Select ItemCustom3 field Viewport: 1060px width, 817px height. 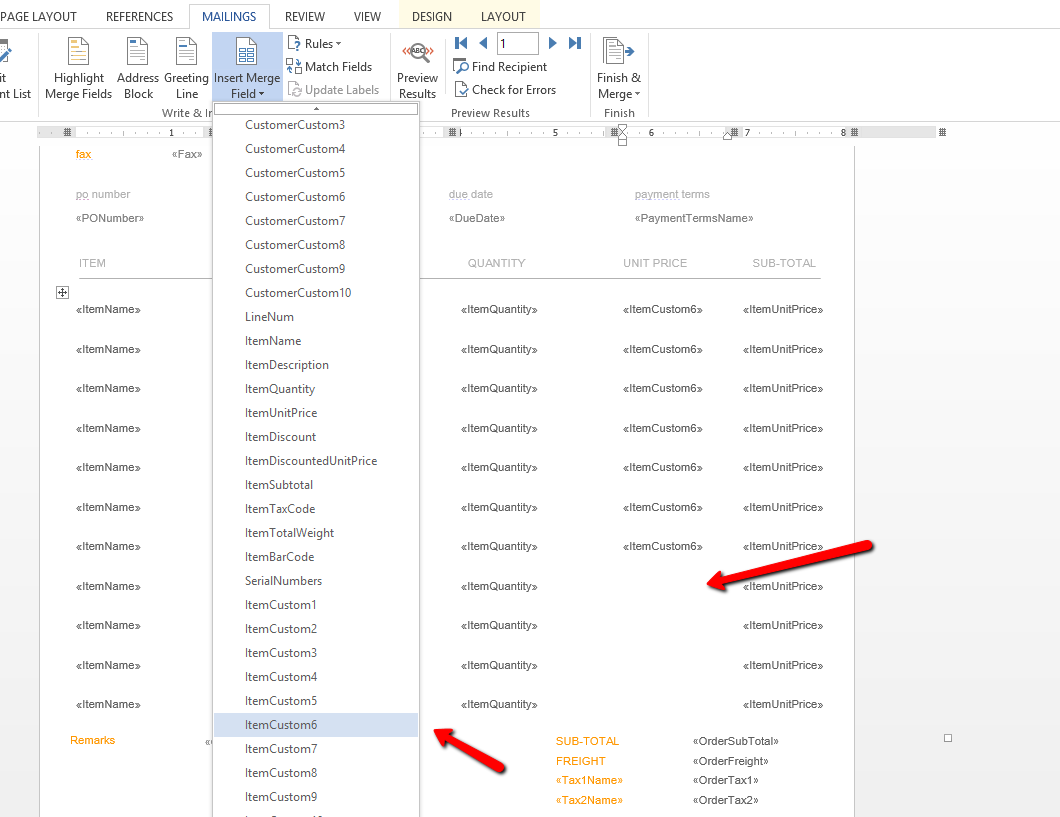pyautogui.click(x=316, y=653)
